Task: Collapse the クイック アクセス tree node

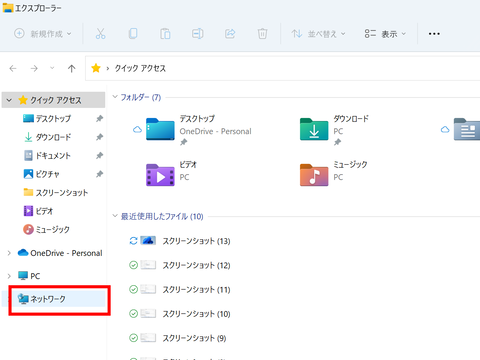Action: [x=9, y=100]
